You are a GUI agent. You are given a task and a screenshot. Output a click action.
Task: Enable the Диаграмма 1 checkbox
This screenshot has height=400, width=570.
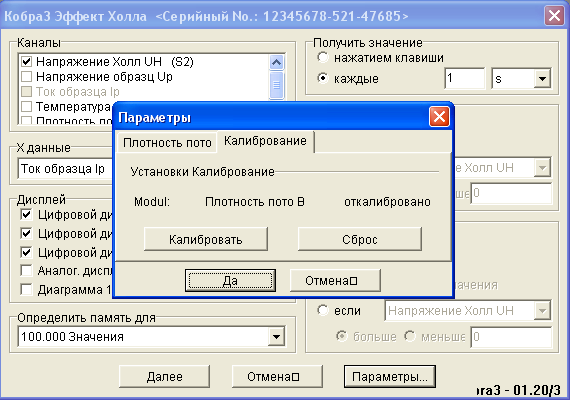coord(26,290)
